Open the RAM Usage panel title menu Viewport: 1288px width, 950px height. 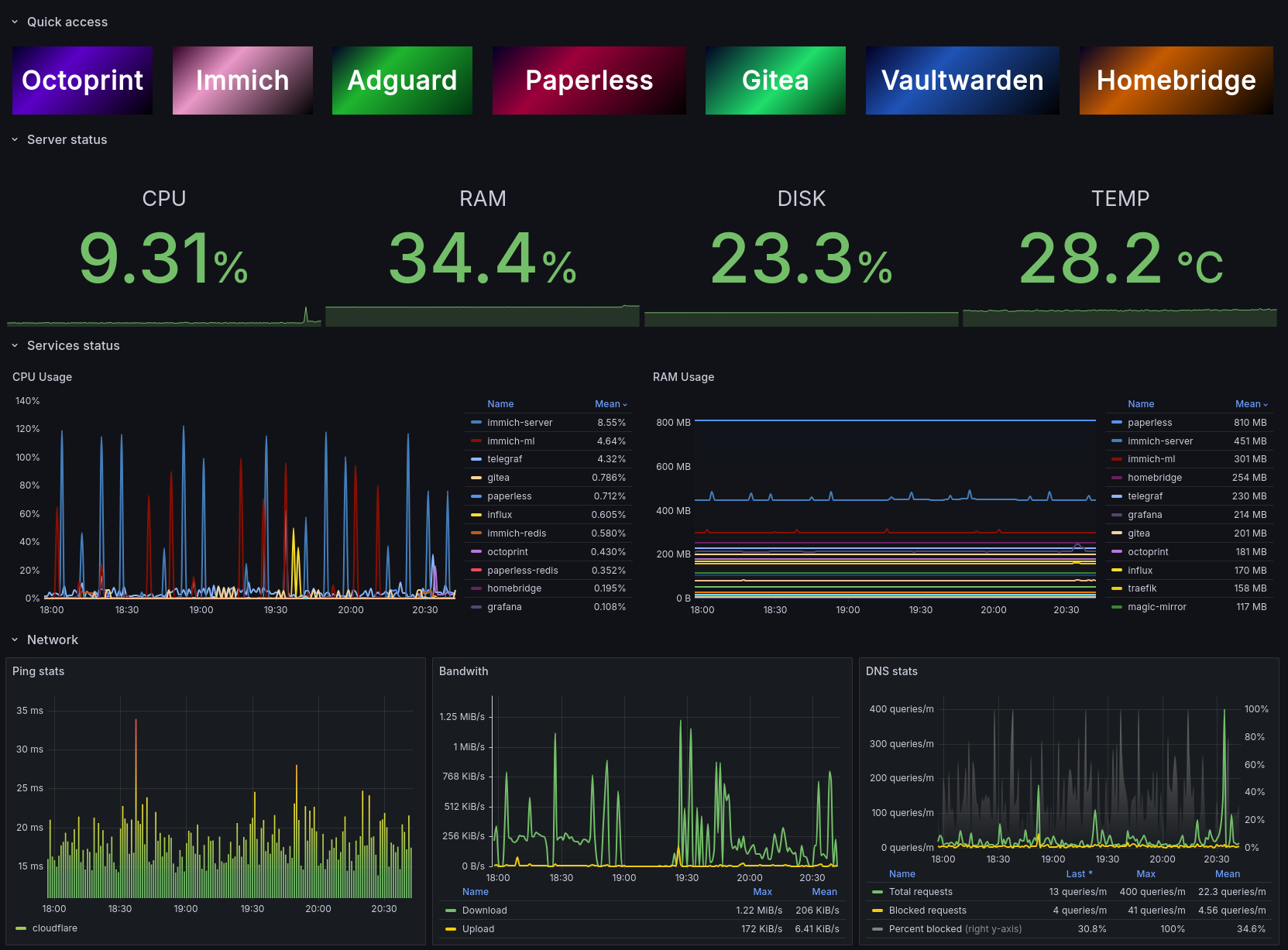pyautogui.click(x=683, y=377)
